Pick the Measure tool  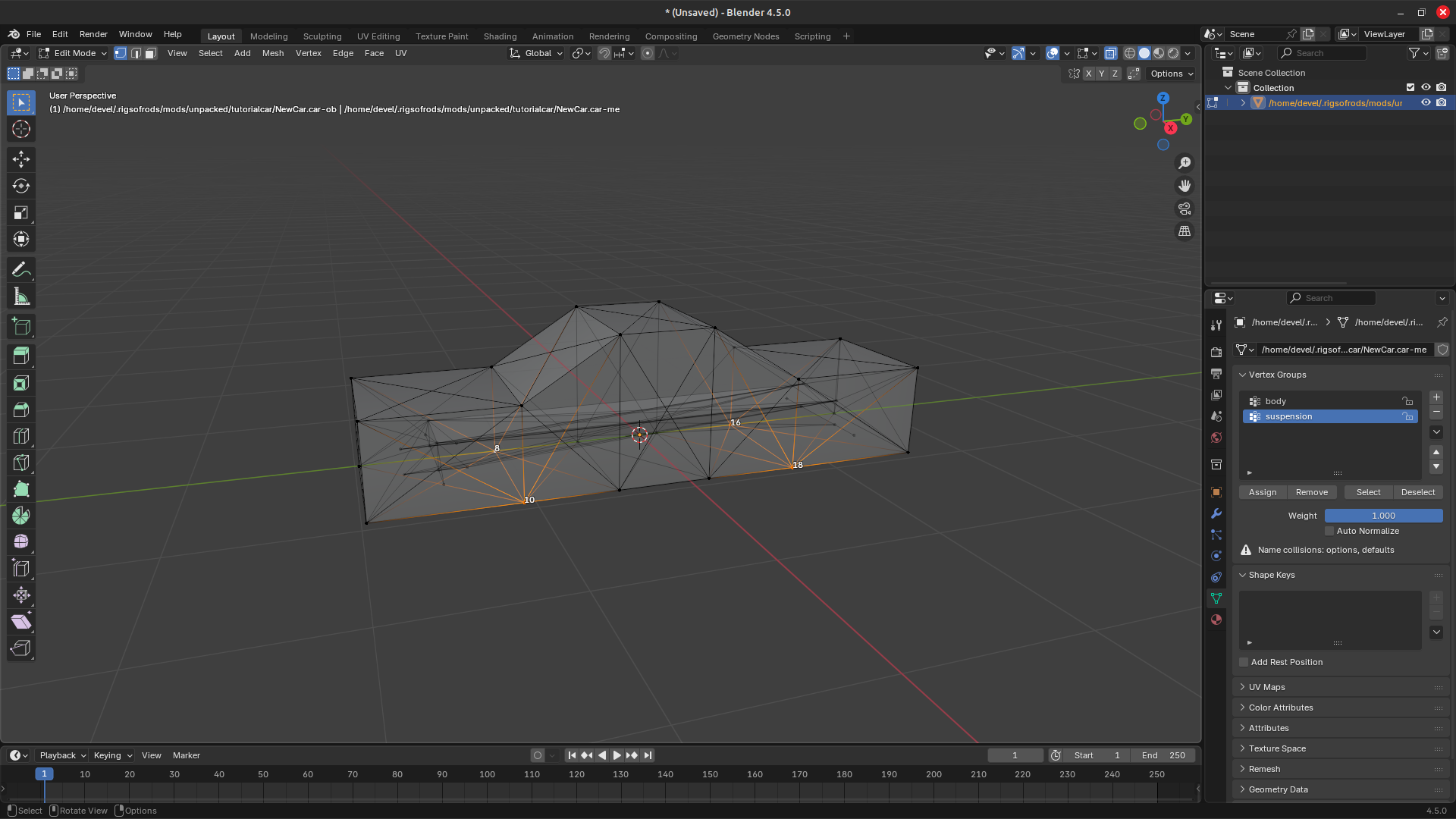pyautogui.click(x=21, y=297)
